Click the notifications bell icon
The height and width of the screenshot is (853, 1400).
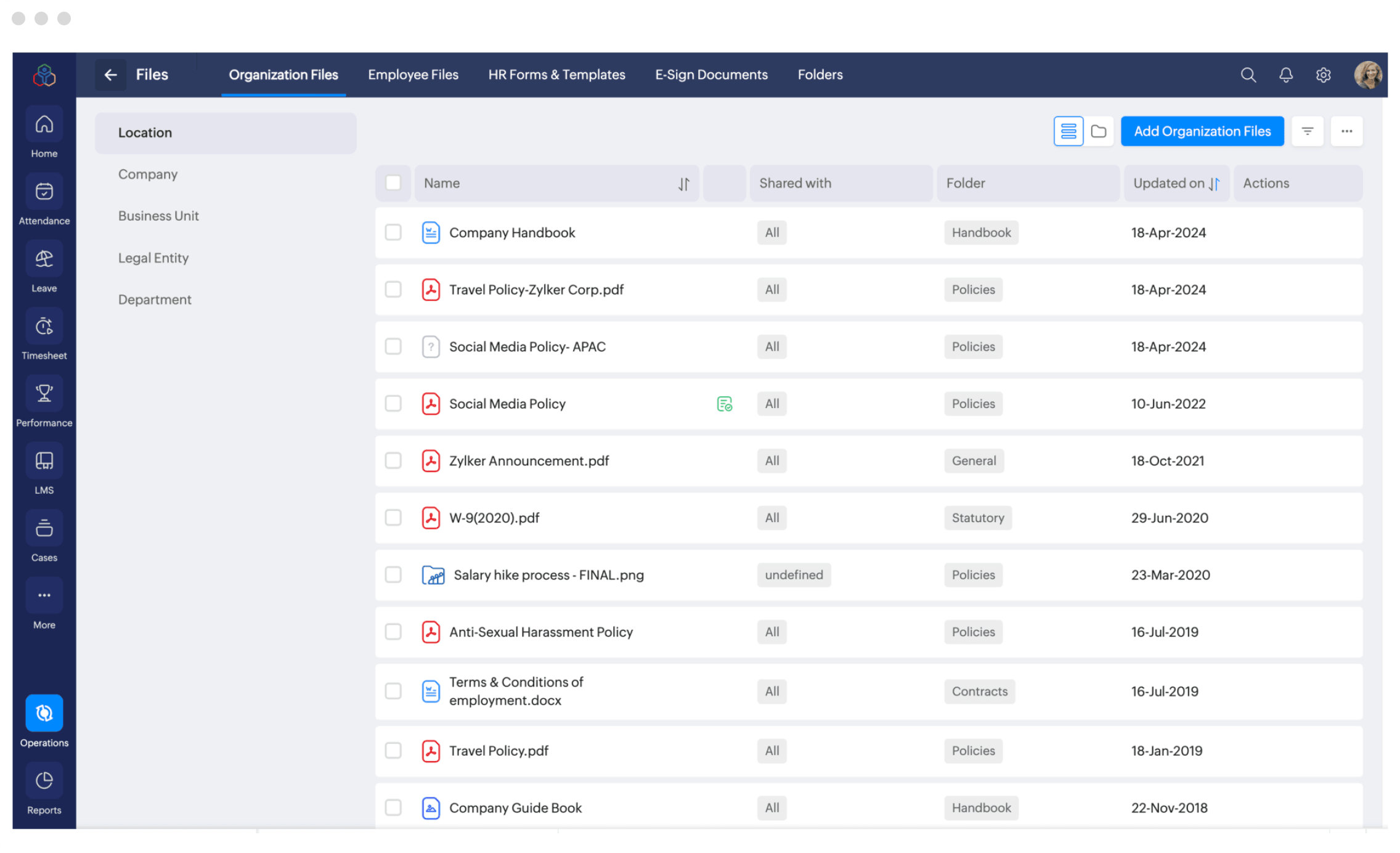point(1285,75)
